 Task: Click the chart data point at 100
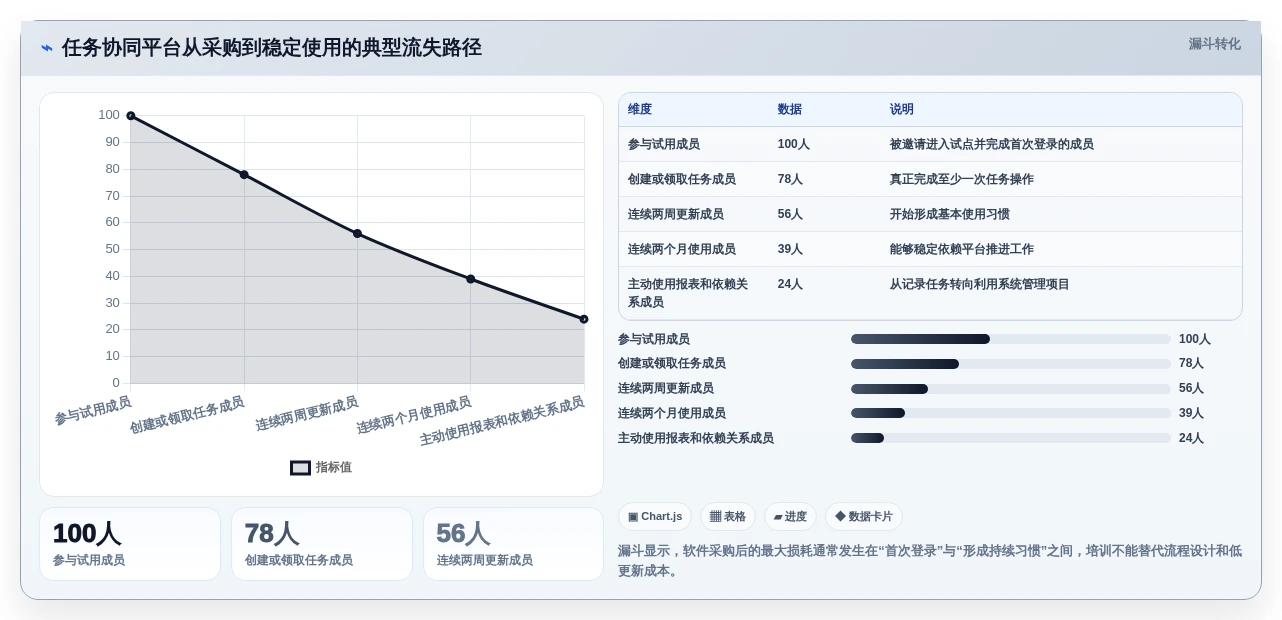(x=131, y=116)
